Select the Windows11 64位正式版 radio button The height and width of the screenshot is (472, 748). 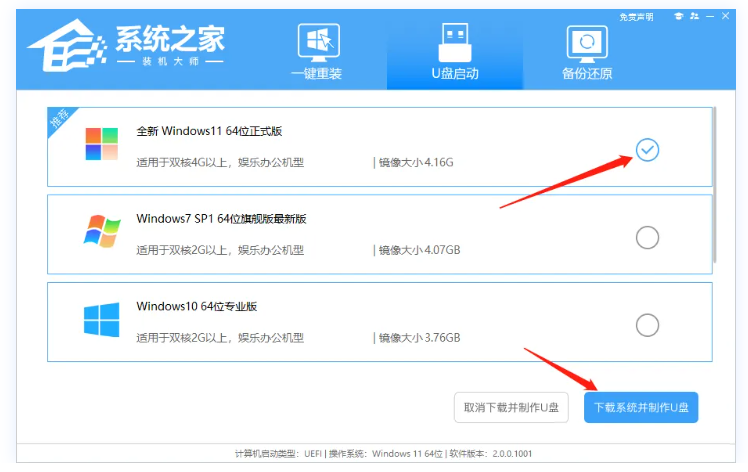(x=647, y=150)
